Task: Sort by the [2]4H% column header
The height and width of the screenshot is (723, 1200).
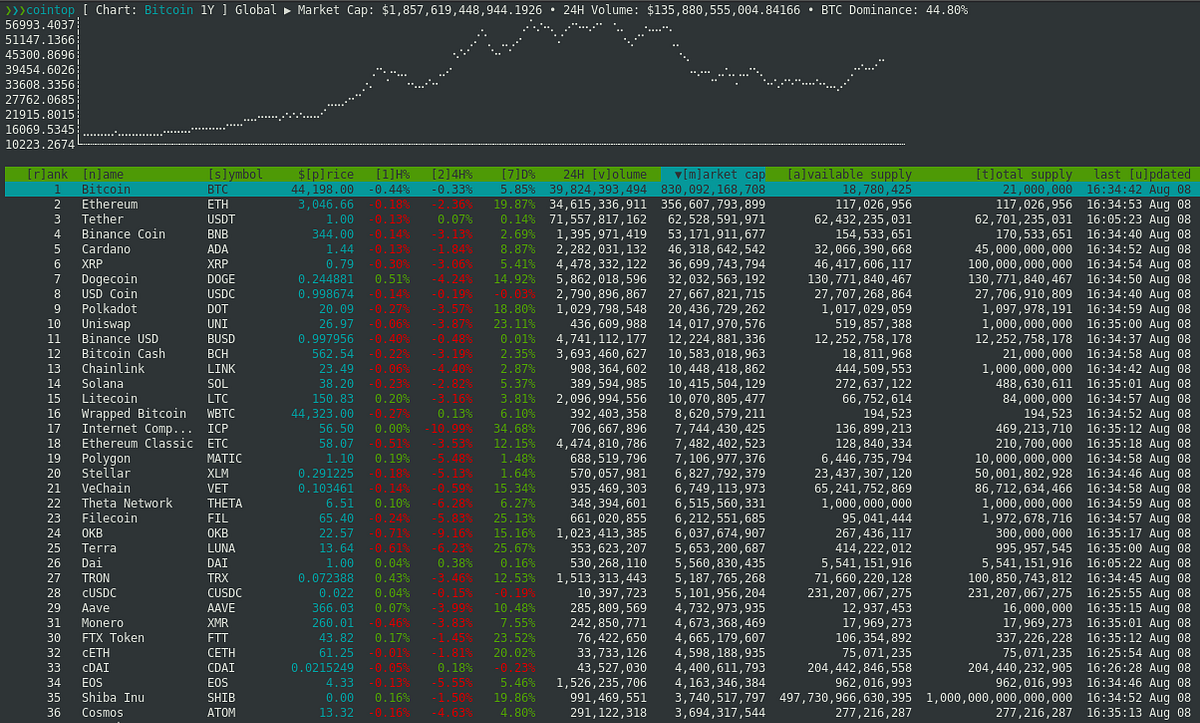Action: [x=452, y=174]
